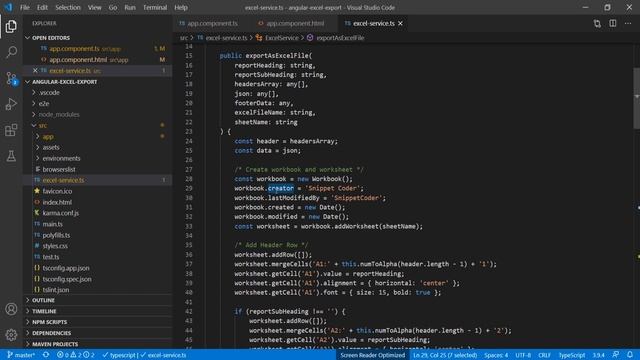Expand the app folder

pyautogui.click(x=48, y=137)
